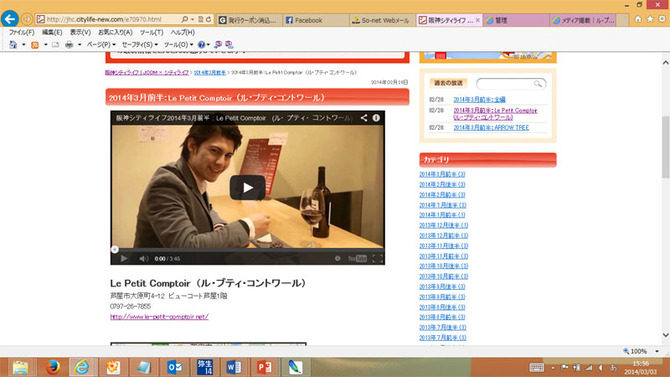Open 2014年3月前半:全編 link
The height and width of the screenshot is (377, 670).
479,100
